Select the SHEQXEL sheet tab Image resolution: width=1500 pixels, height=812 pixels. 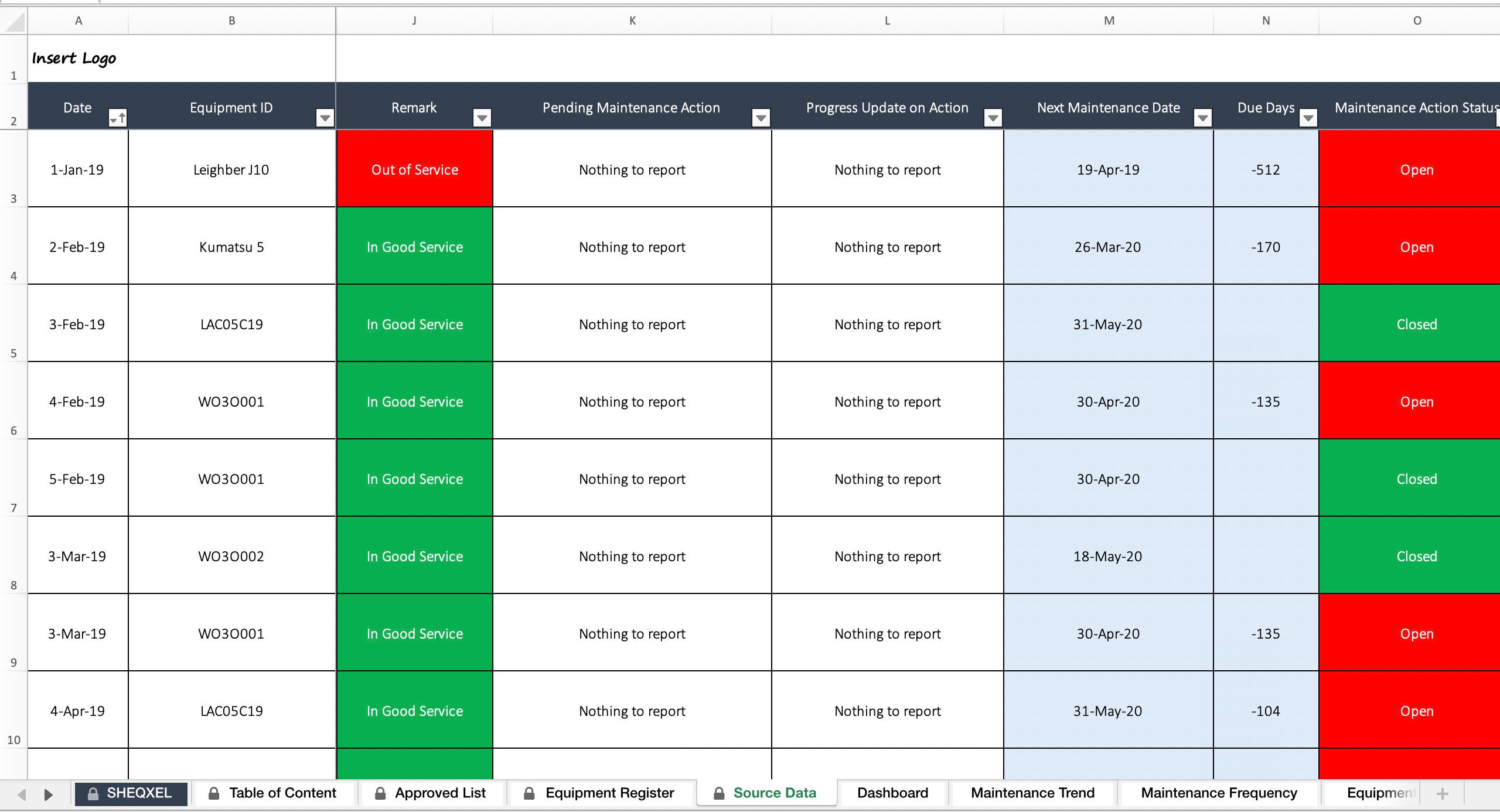(131, 793)
